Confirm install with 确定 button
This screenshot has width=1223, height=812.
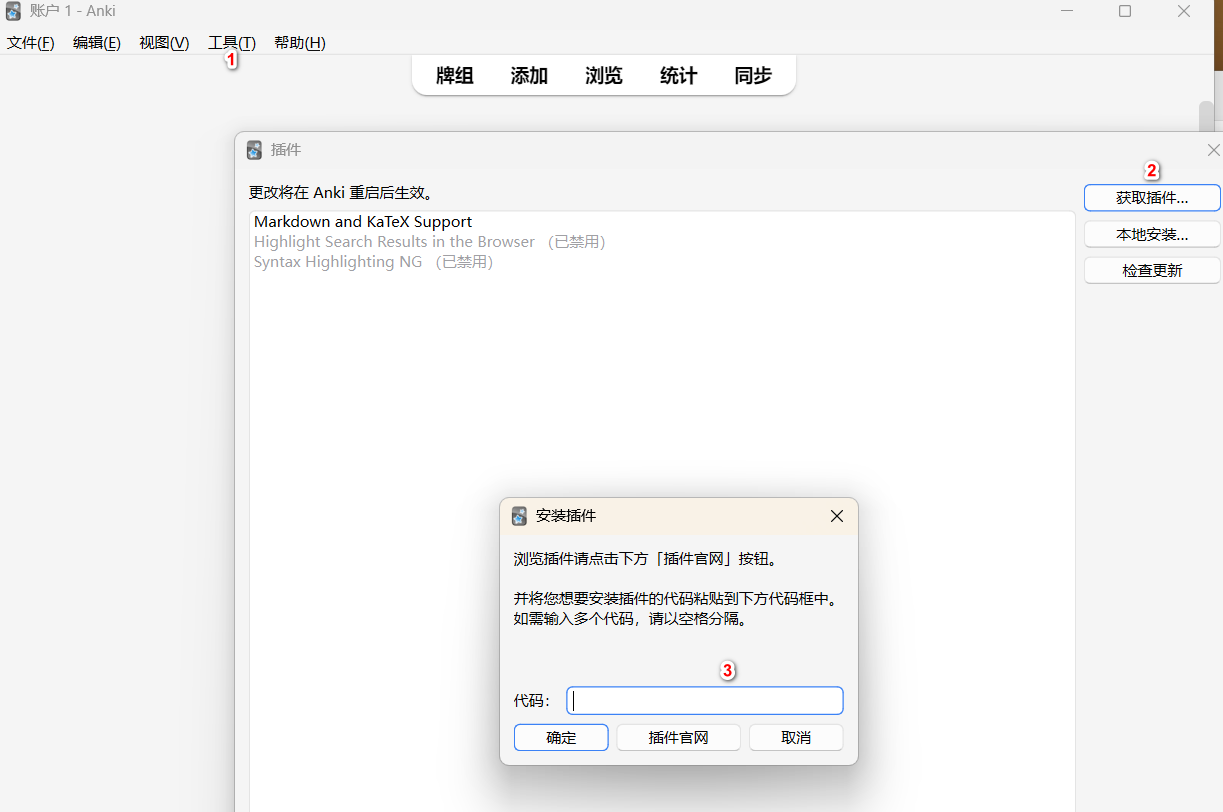pyautogui.click(x=561, y=738)
